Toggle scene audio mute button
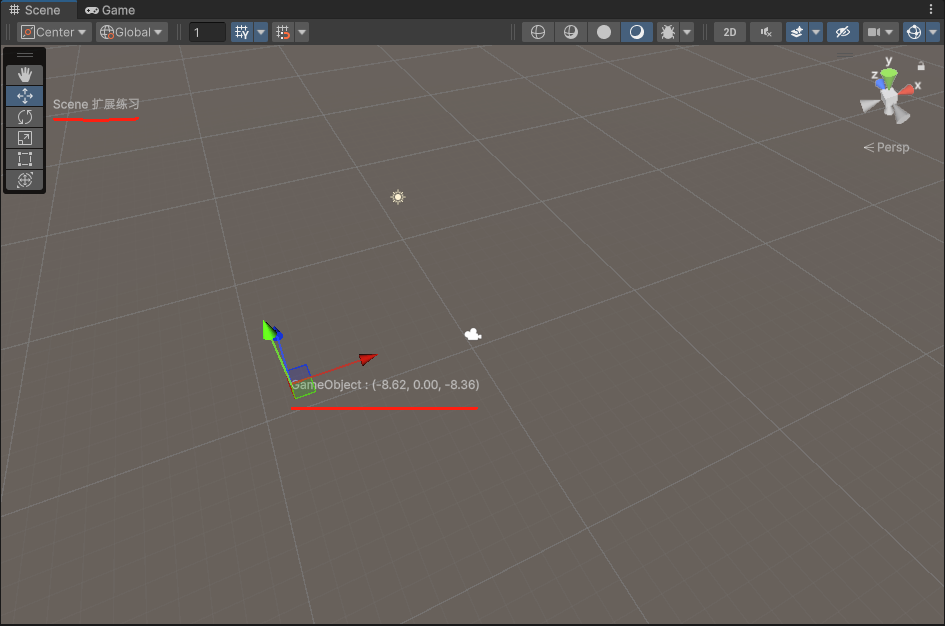Viewport: 945px width, 626px height. 766,32
